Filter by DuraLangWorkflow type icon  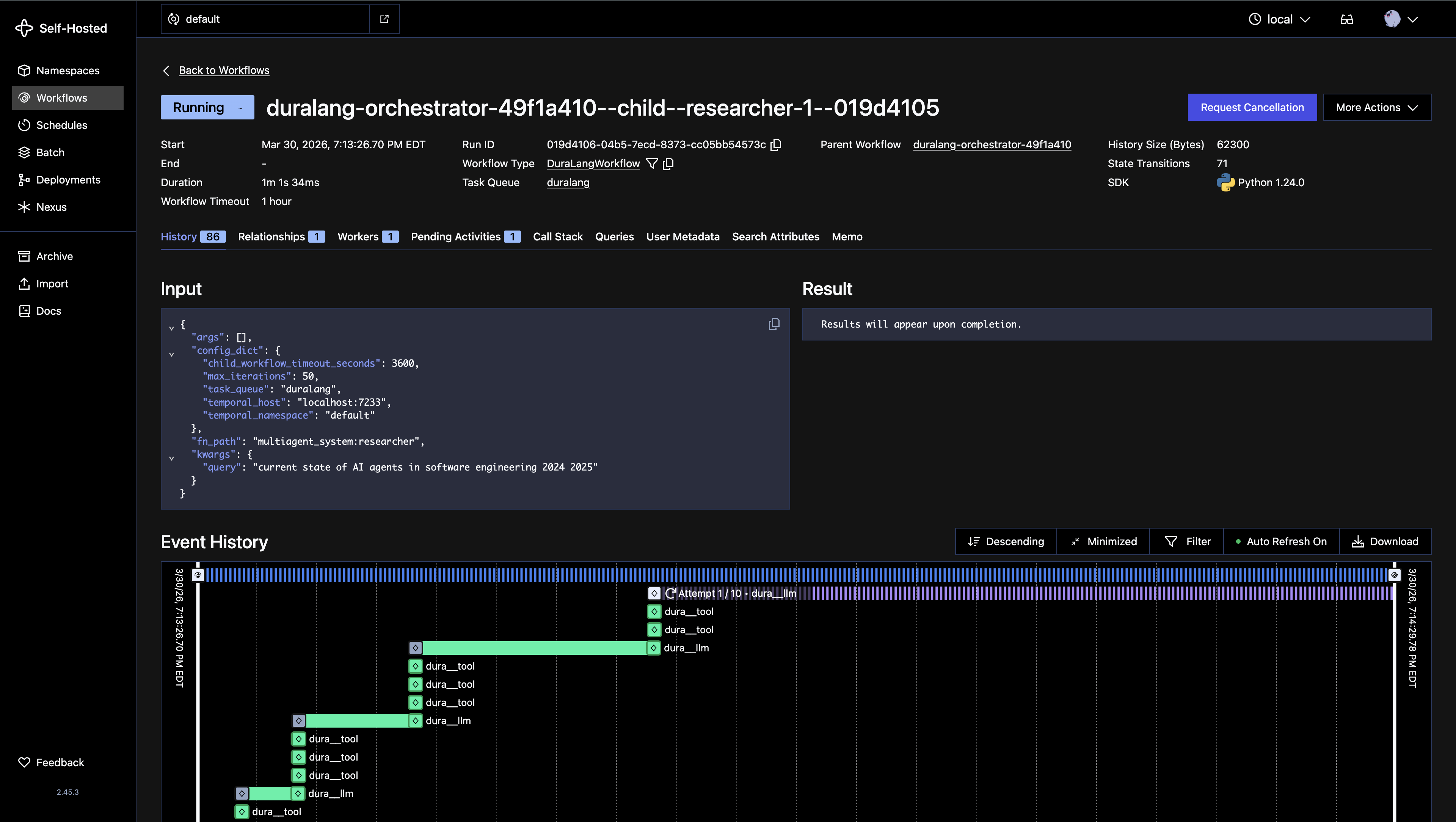pyautogui.click(x=652, y=163)
